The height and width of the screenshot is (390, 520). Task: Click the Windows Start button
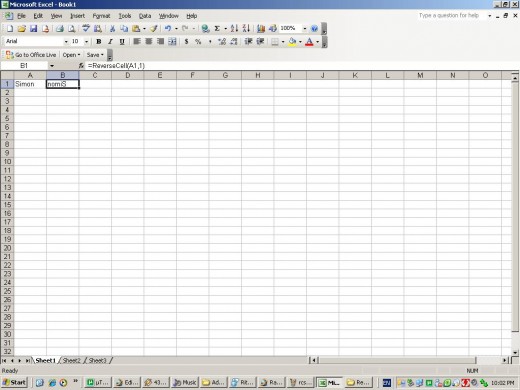click(14, 382)
